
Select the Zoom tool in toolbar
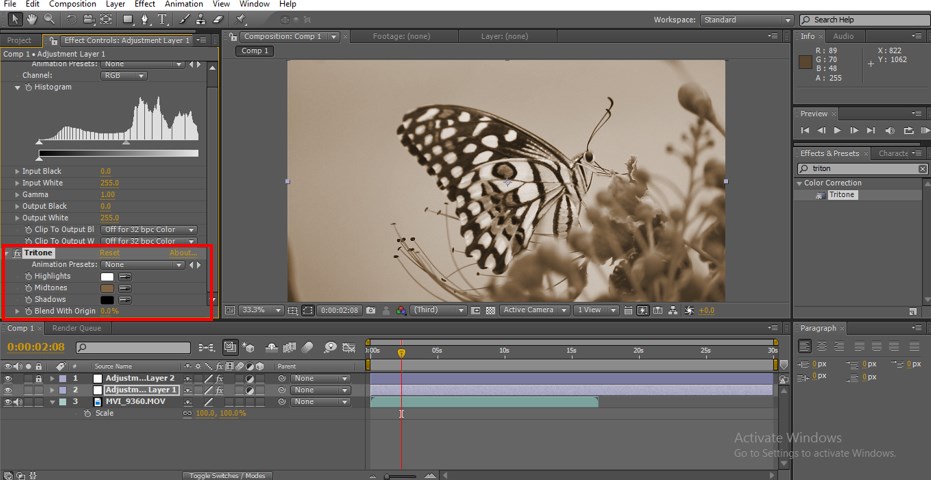(x=48, y=19)
